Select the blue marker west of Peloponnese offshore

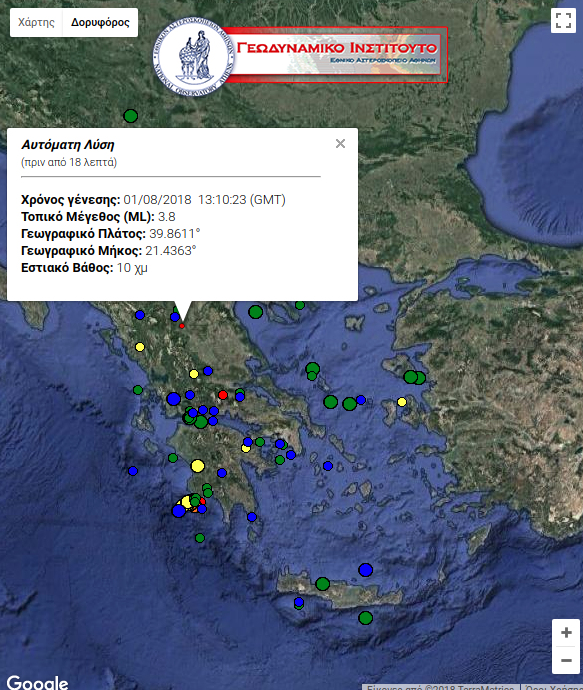[x=133, y=471]
